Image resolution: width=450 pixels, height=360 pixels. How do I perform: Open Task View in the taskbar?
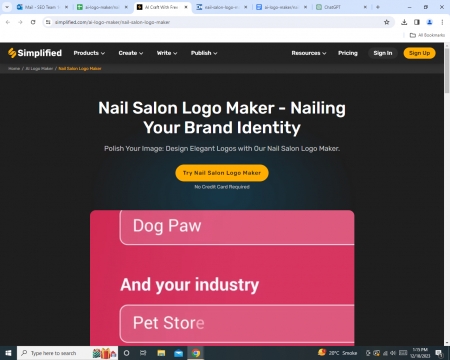(143, 353)
